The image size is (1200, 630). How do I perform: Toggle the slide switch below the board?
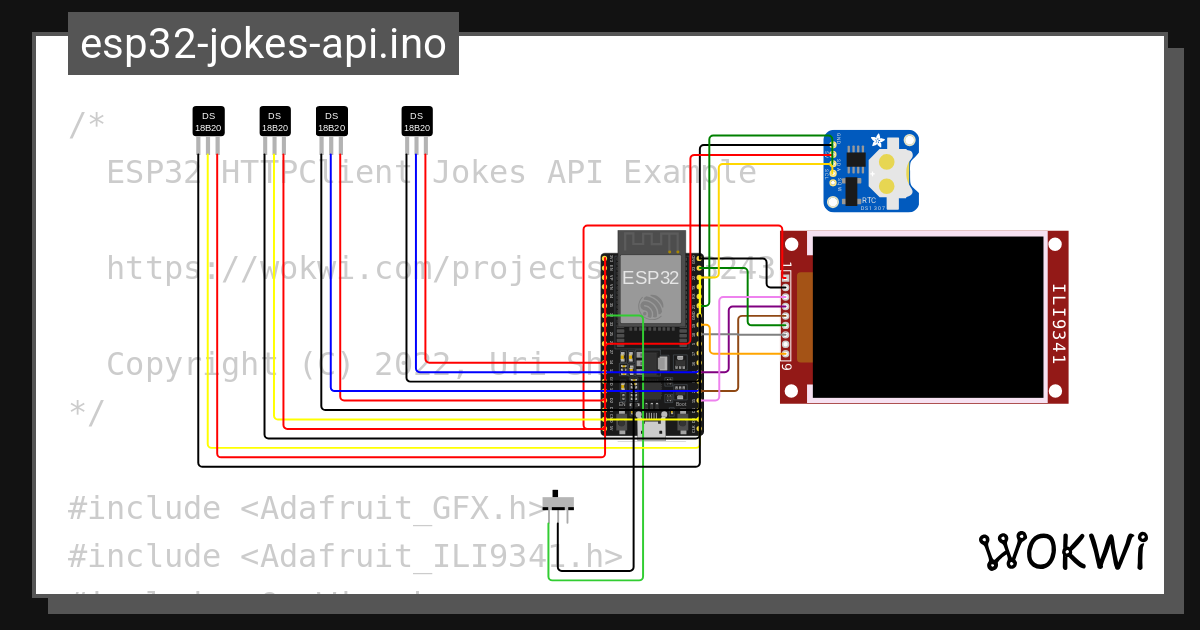559,504
